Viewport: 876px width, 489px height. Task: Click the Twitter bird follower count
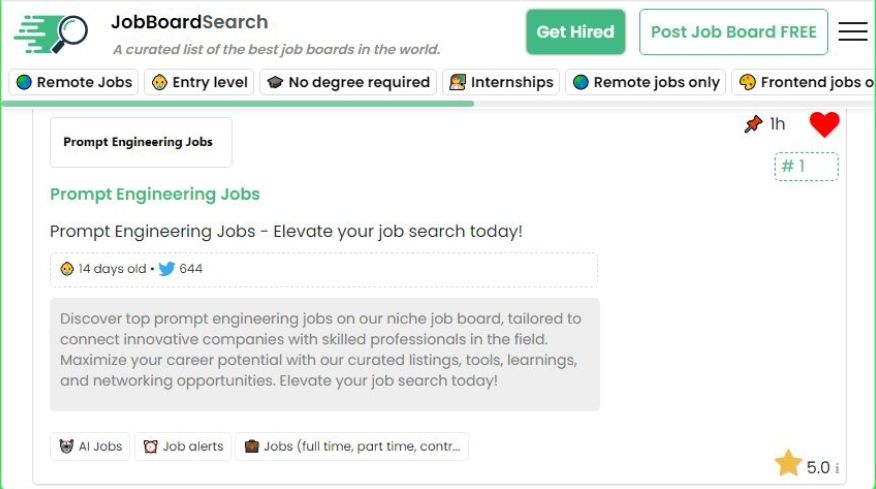pos(180,269)
